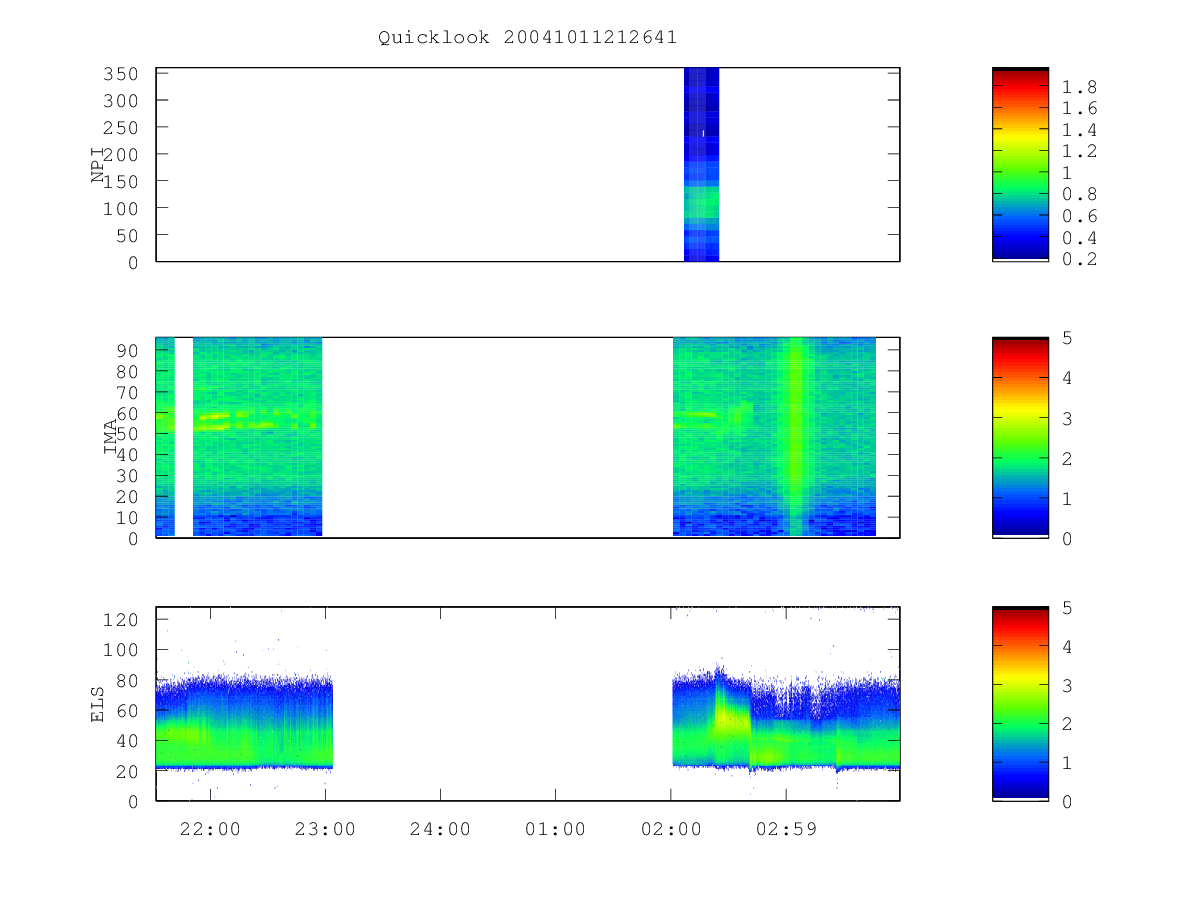Pick the 350 tick on NPI axis

[x=123, y=74]
